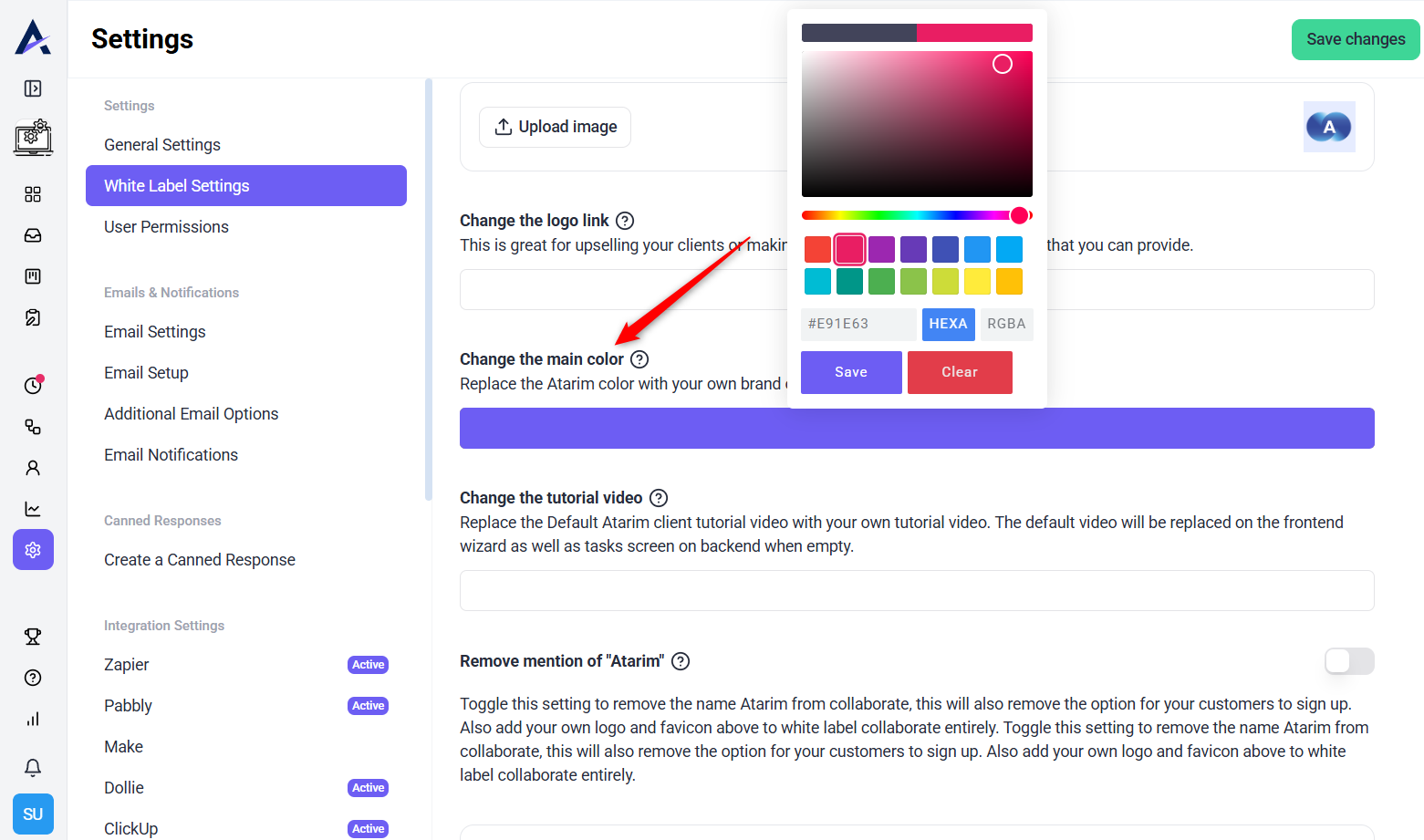Image resolution: width=1424 pixels, height=840 pixels.
Task: Click the notifications bell icon
Action: click(x=33, y=768)
